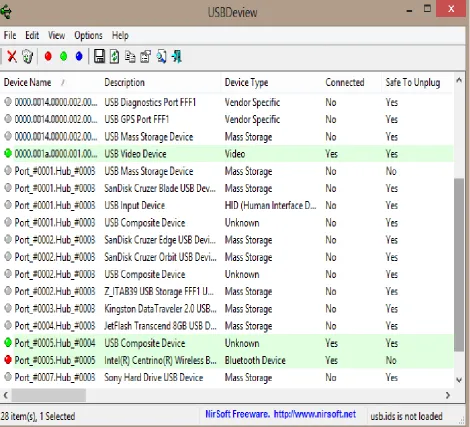Click the refresh toolbar icon
This screenshot has width=470, height=427.
click(x=114, y=56)
